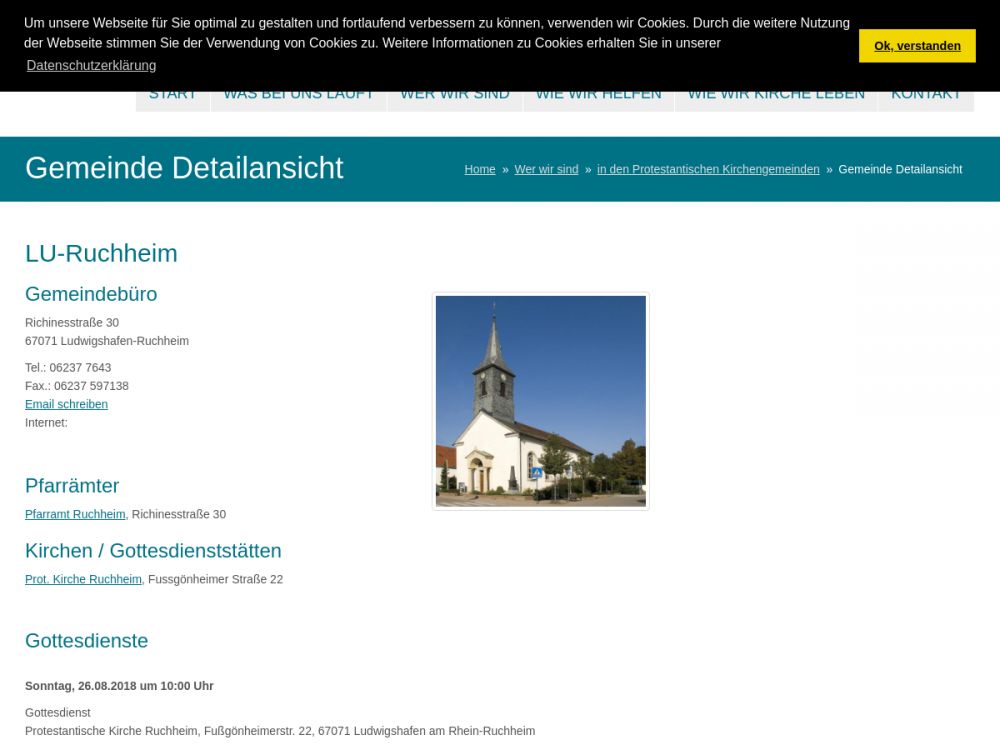Viewport: 1000px width, 750px height.
Task: Click 'Email schreiben' link
Action: (x=66, y=405)
